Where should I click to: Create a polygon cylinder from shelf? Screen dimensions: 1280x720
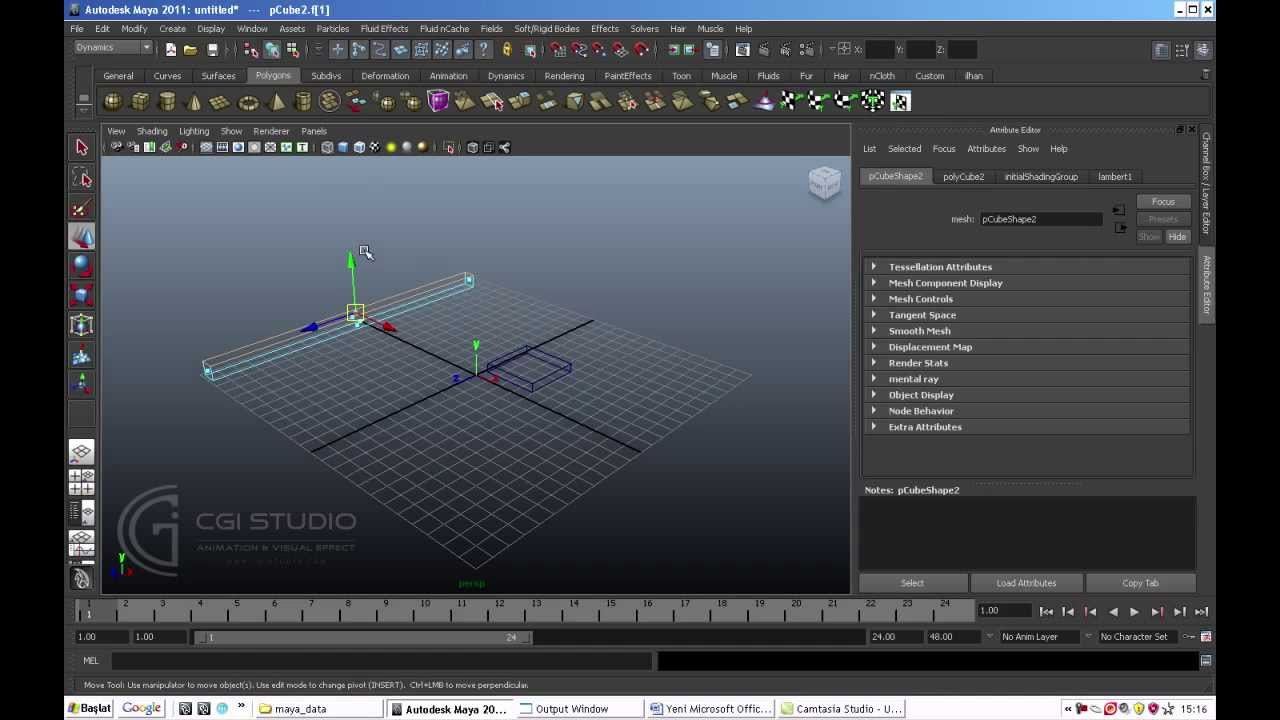click(167, 101)
